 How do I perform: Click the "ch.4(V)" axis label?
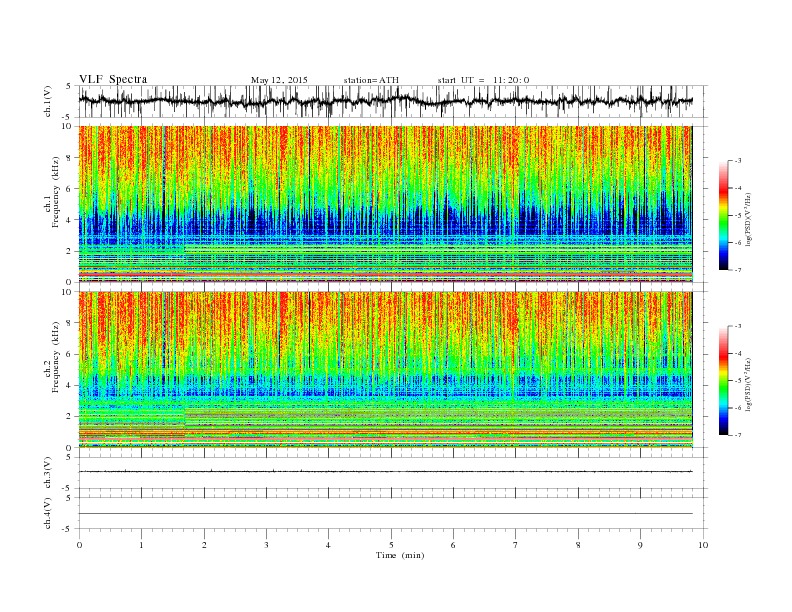47,513
